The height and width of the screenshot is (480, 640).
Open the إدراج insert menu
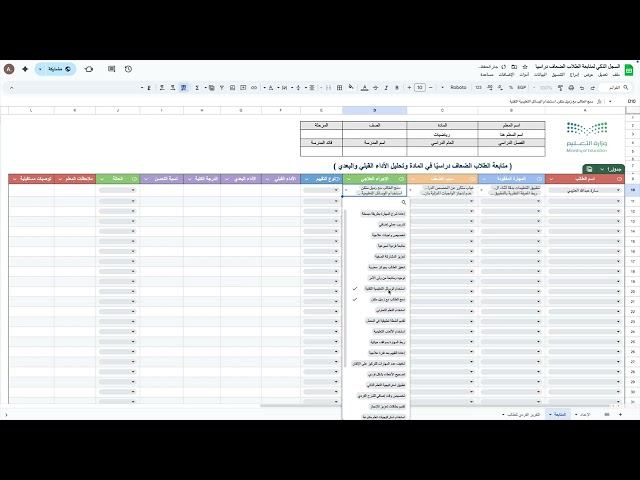click(x=575, y=75)
